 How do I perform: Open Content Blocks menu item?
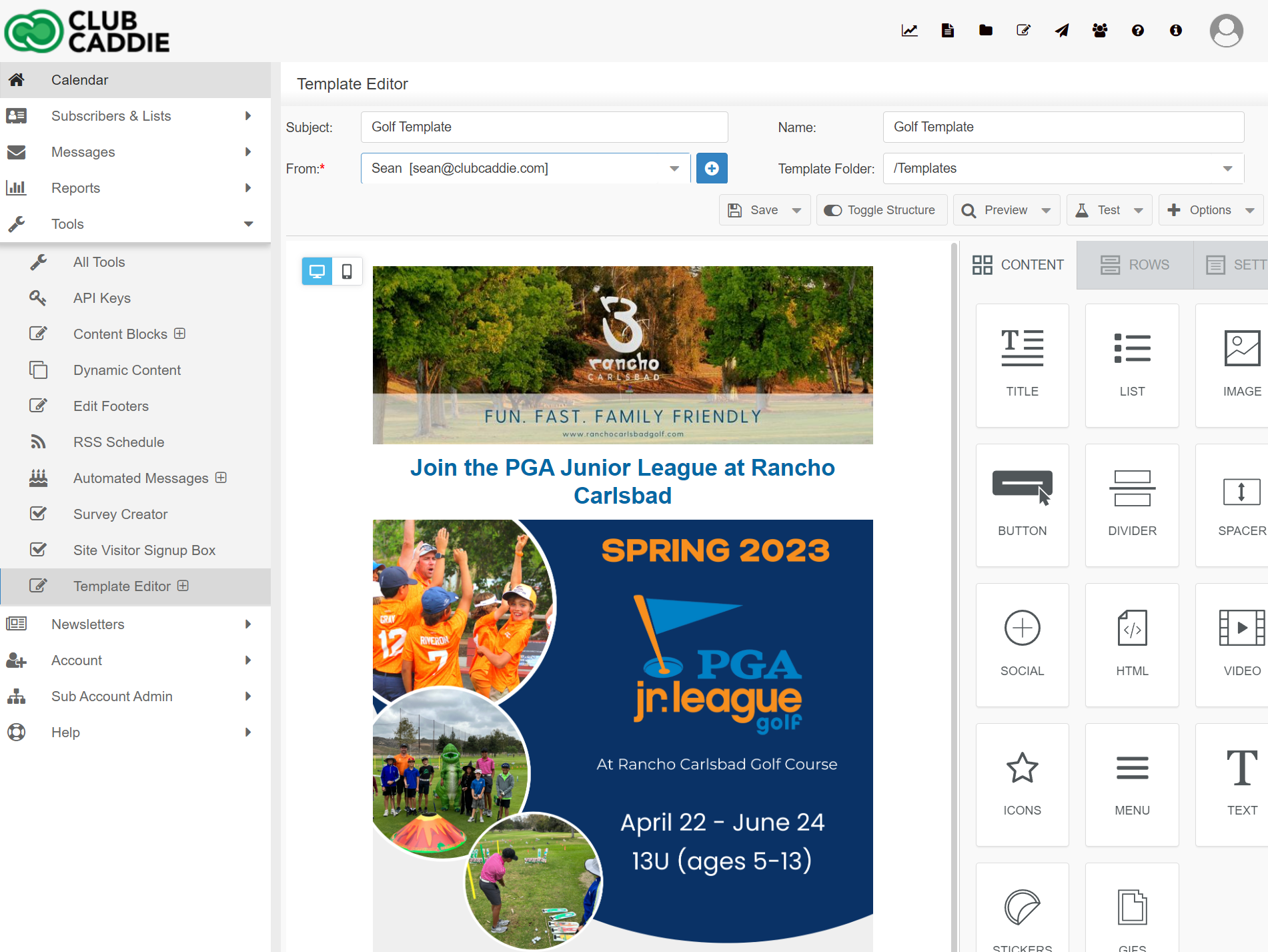[135, 334]
